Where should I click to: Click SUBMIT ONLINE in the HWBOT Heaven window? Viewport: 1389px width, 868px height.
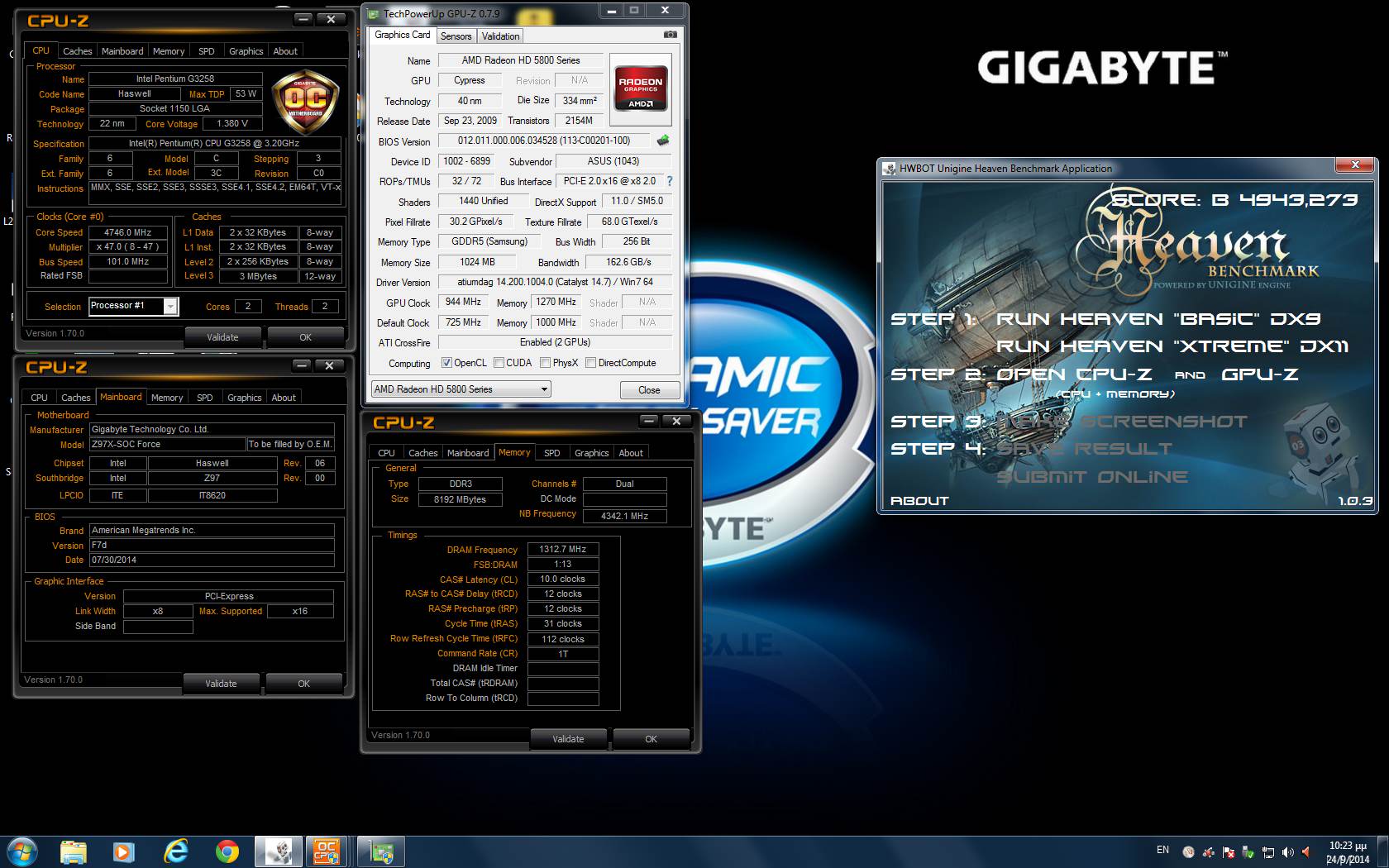click(1092, 477)
